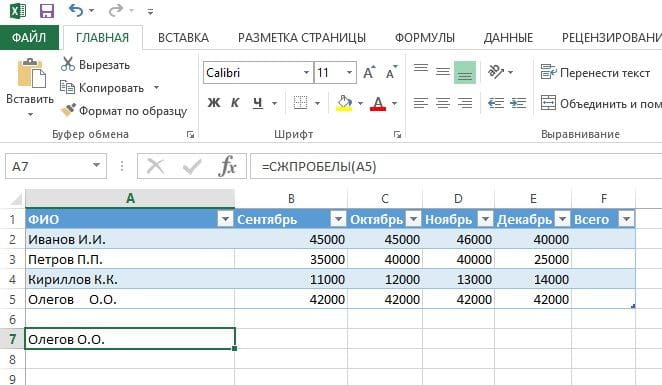Toggle bottom align button highlighted green
Viewport: 662px width, 385px height.
[464, 72]
